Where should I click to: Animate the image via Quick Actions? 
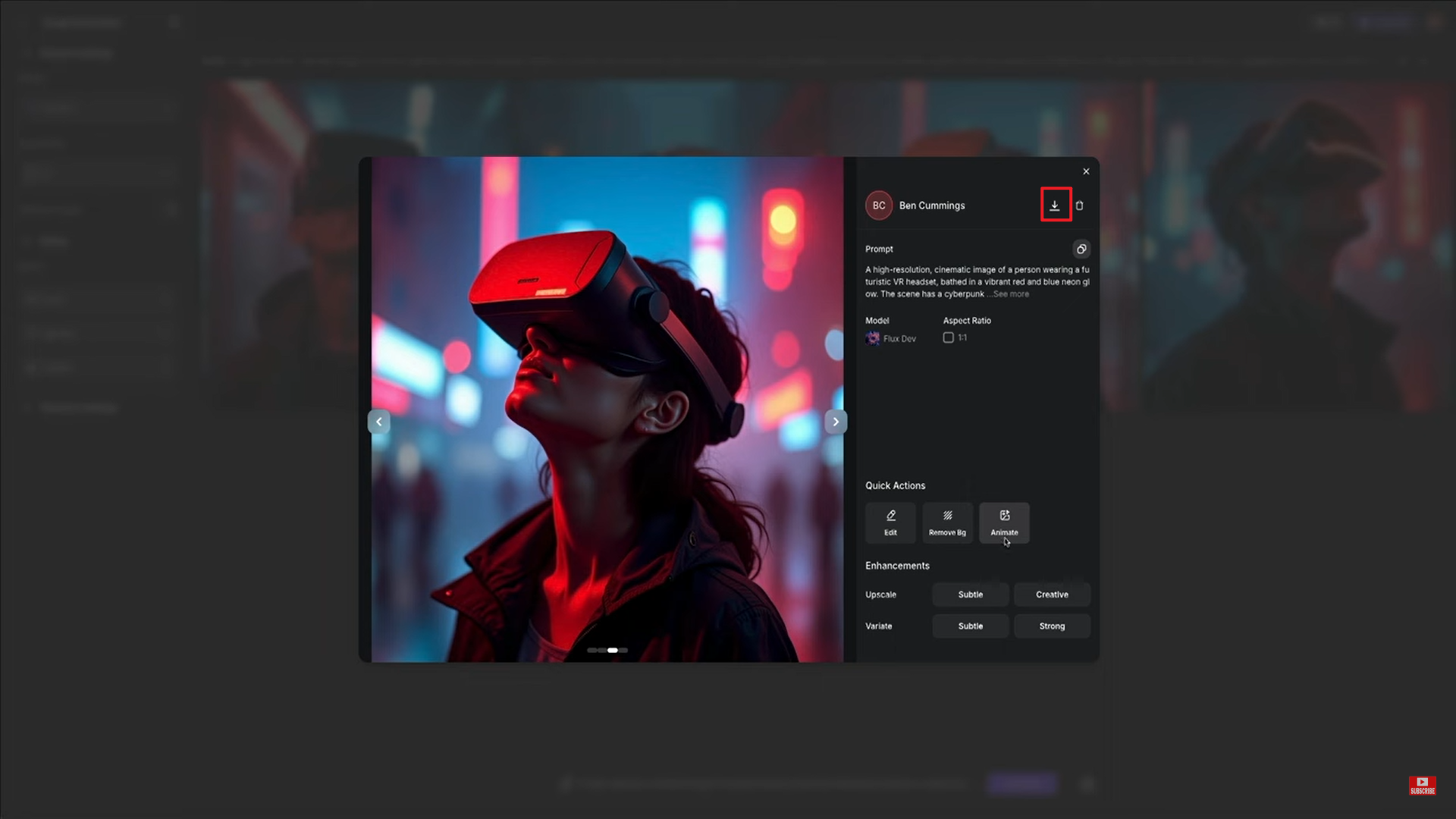point(1004,522)
